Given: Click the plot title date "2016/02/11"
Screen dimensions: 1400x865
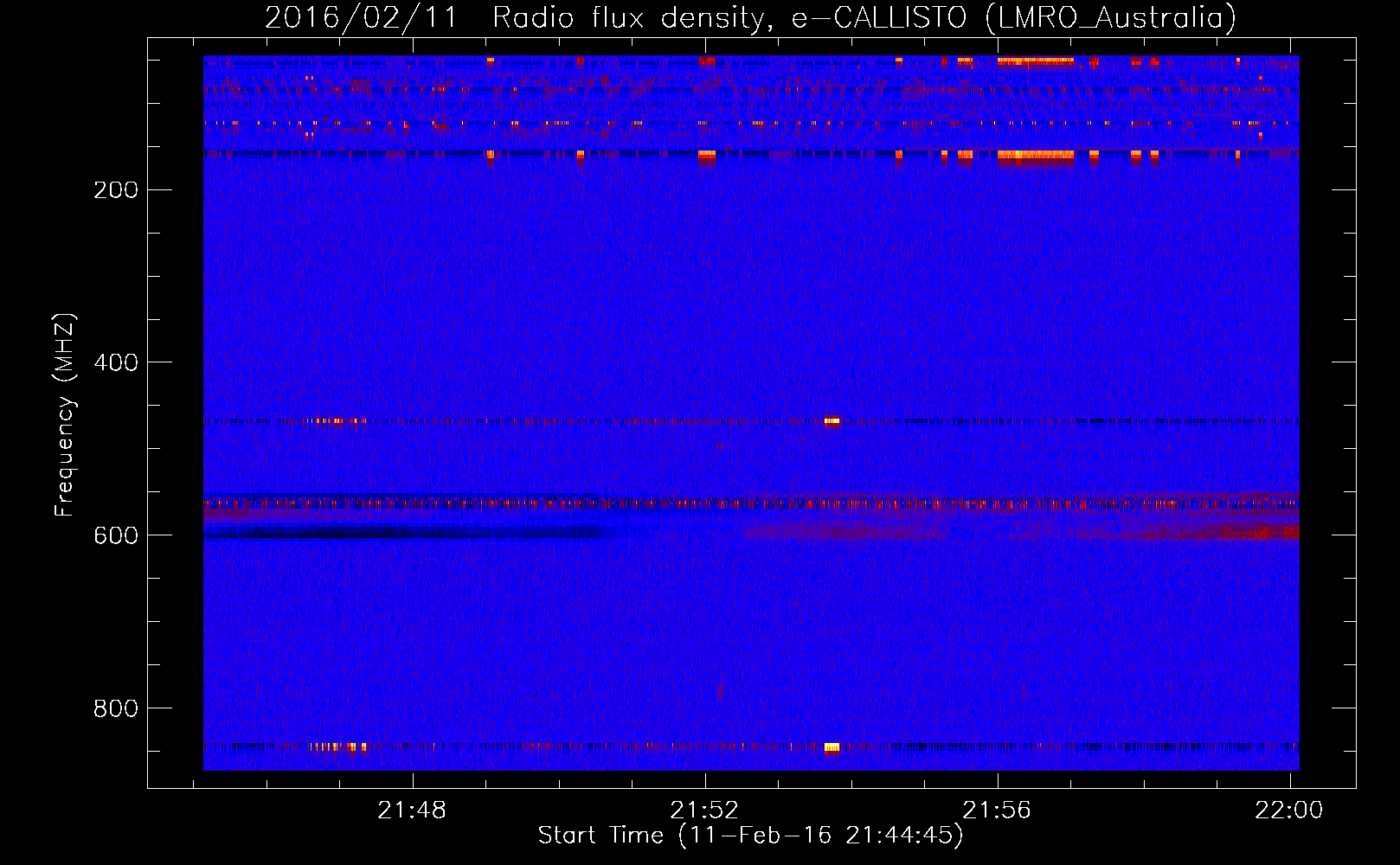Looking at the screenshot, I should (361, 17).
